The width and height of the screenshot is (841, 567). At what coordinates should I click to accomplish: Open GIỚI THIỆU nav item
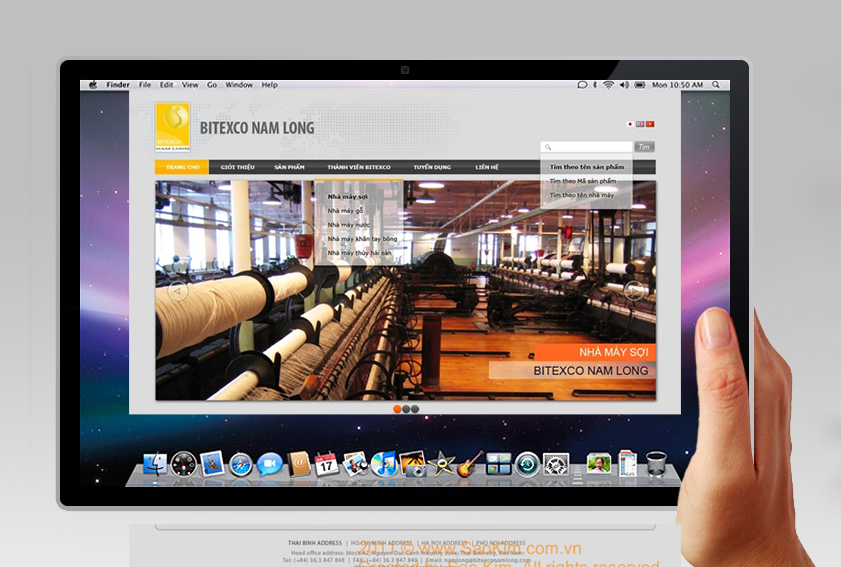click(238, 167)
